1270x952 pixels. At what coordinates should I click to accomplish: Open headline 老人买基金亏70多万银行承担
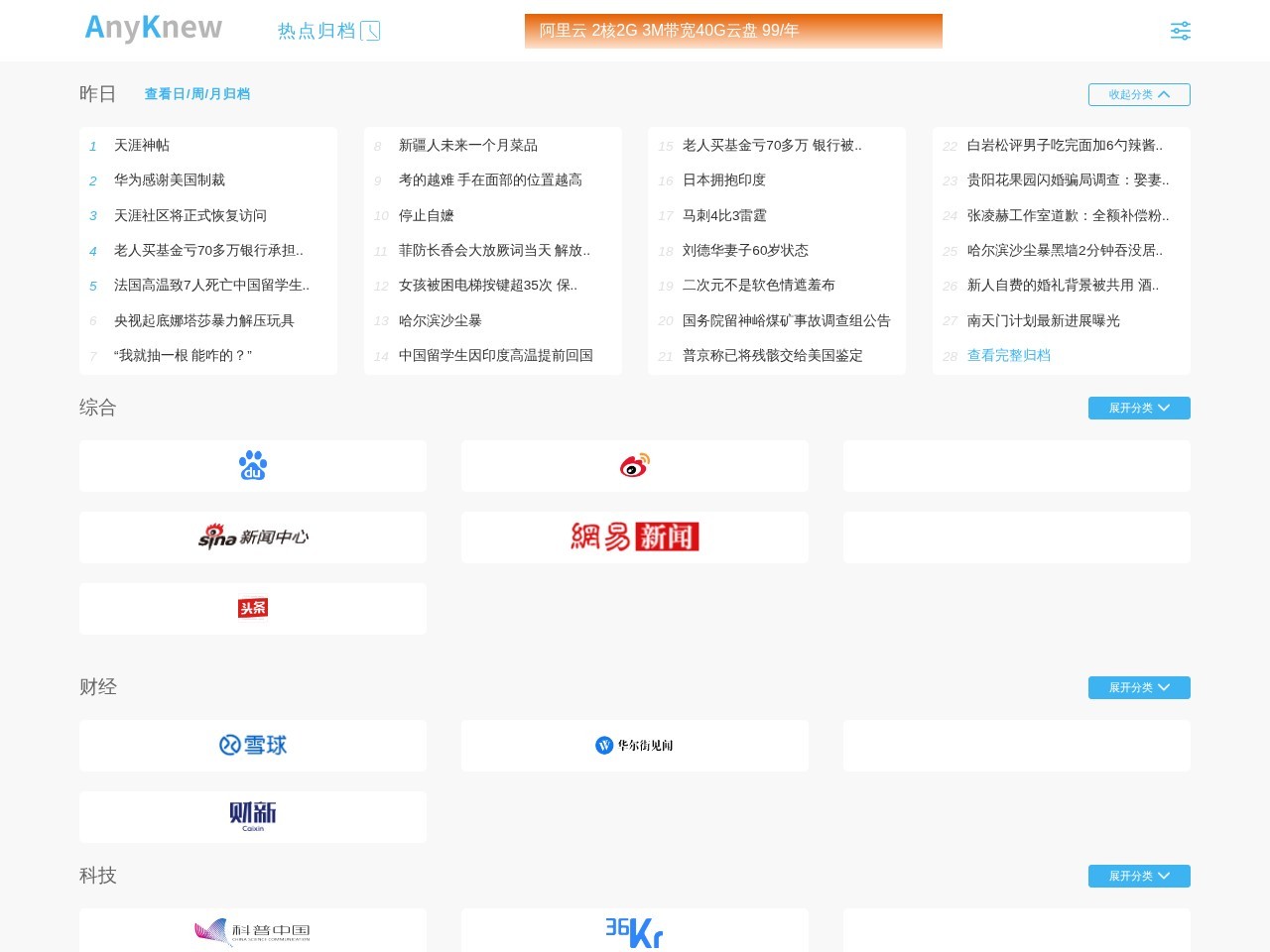point(208,250)
